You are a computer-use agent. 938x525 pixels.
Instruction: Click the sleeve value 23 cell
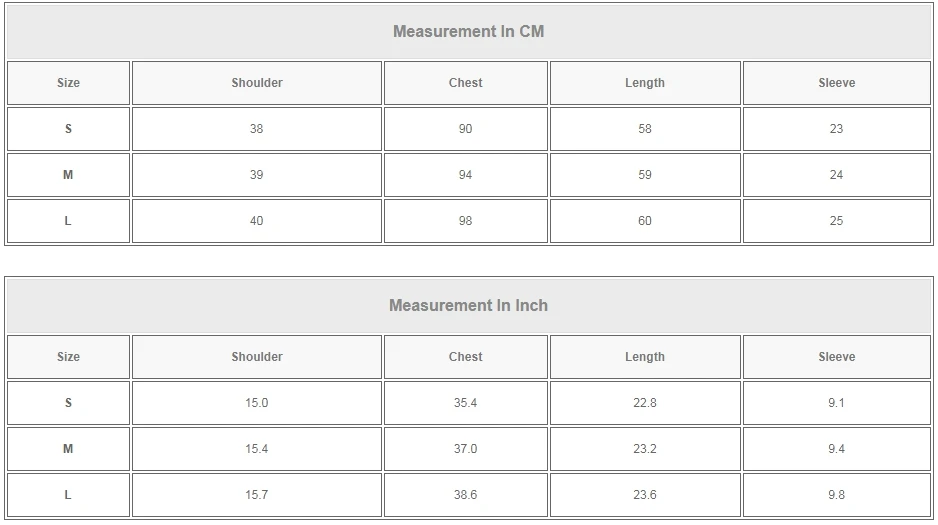point(836,129)
